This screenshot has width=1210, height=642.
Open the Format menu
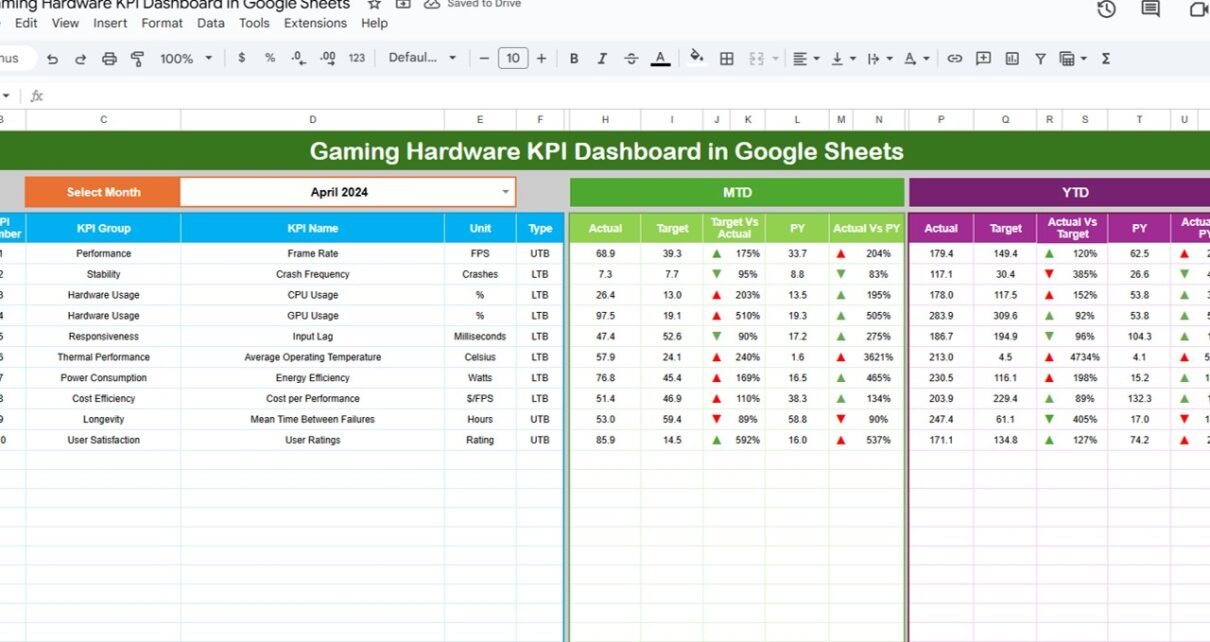[162, 23]
